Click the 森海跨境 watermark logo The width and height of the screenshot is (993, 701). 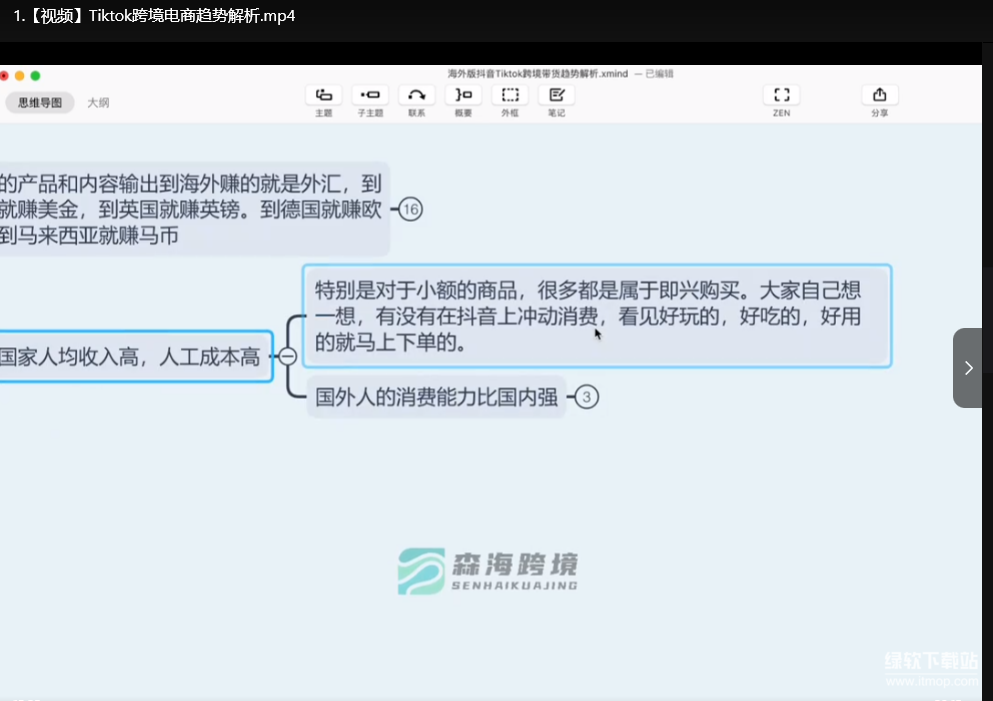[x=488, y=571]
